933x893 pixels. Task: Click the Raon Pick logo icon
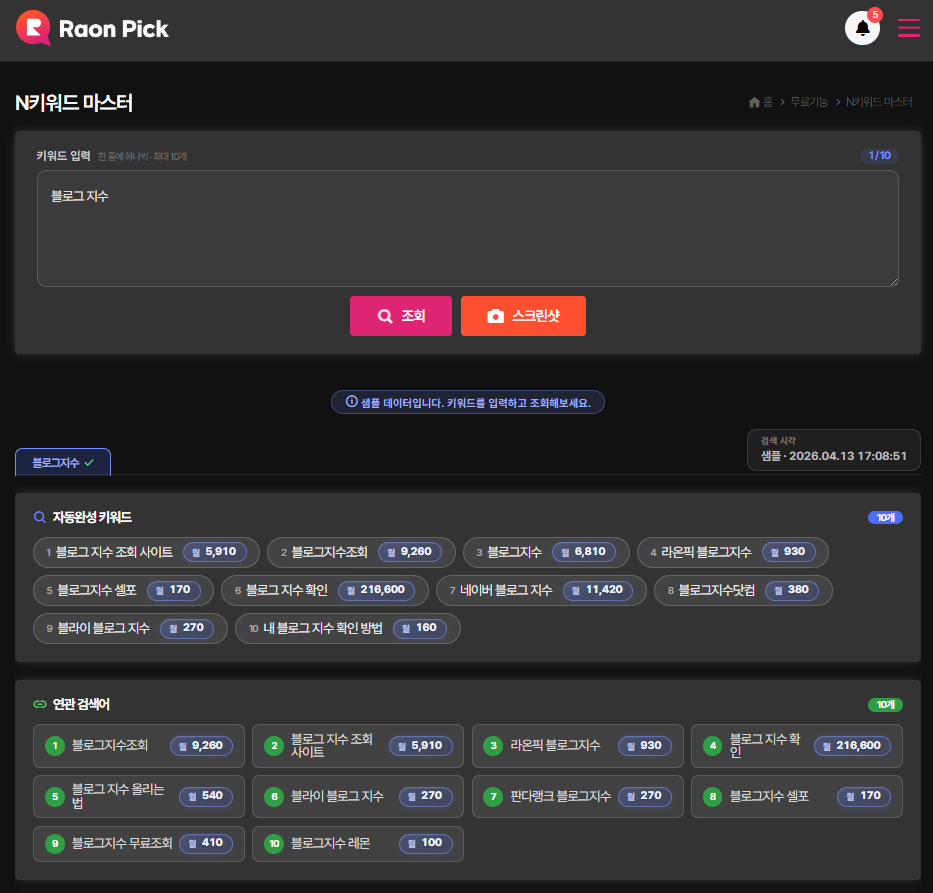[33, 28]
